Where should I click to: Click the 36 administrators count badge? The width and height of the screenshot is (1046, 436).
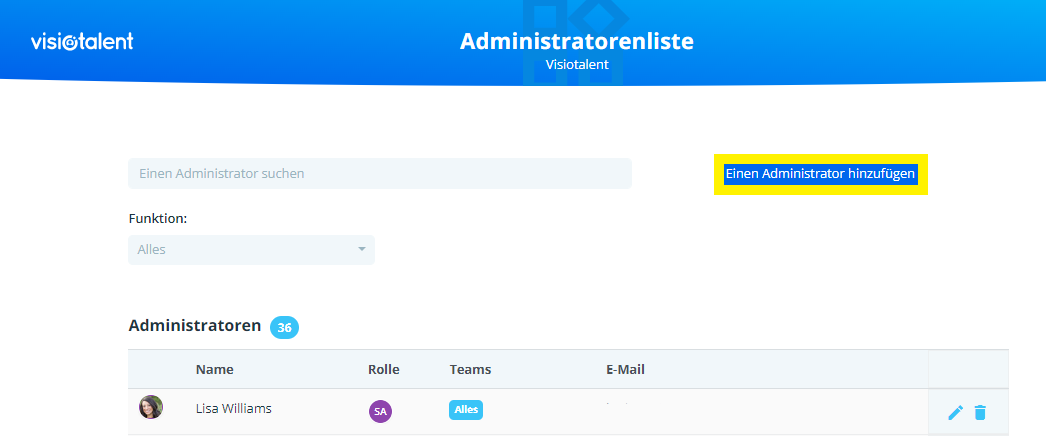[284, 327]
